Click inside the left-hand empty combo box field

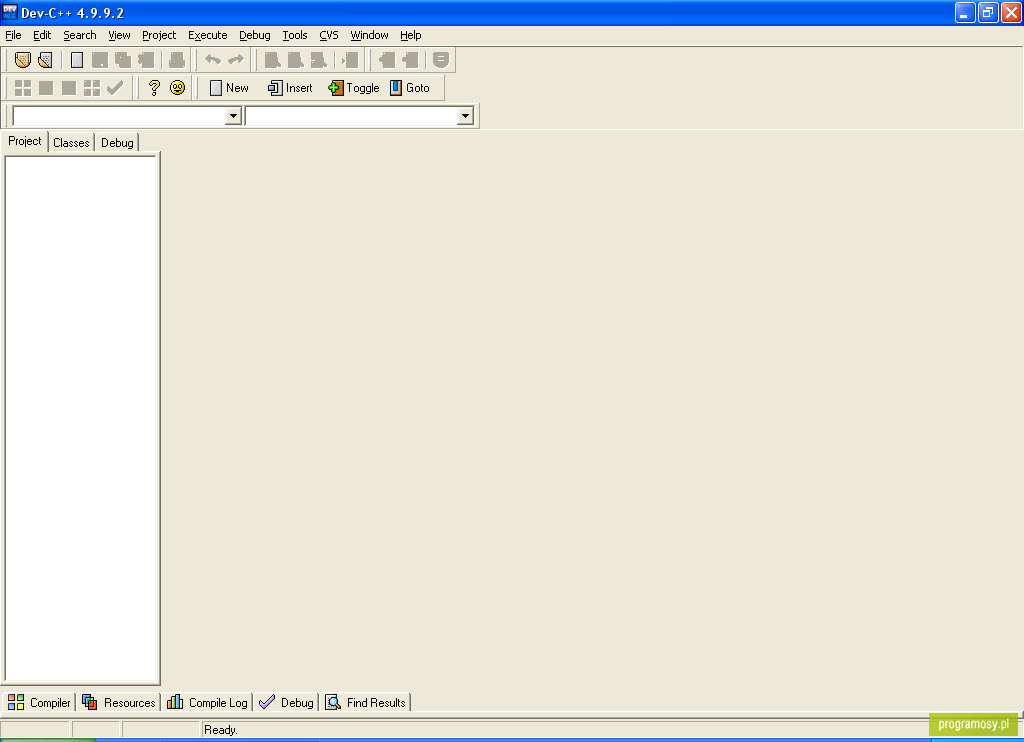[x=120, y=116]
